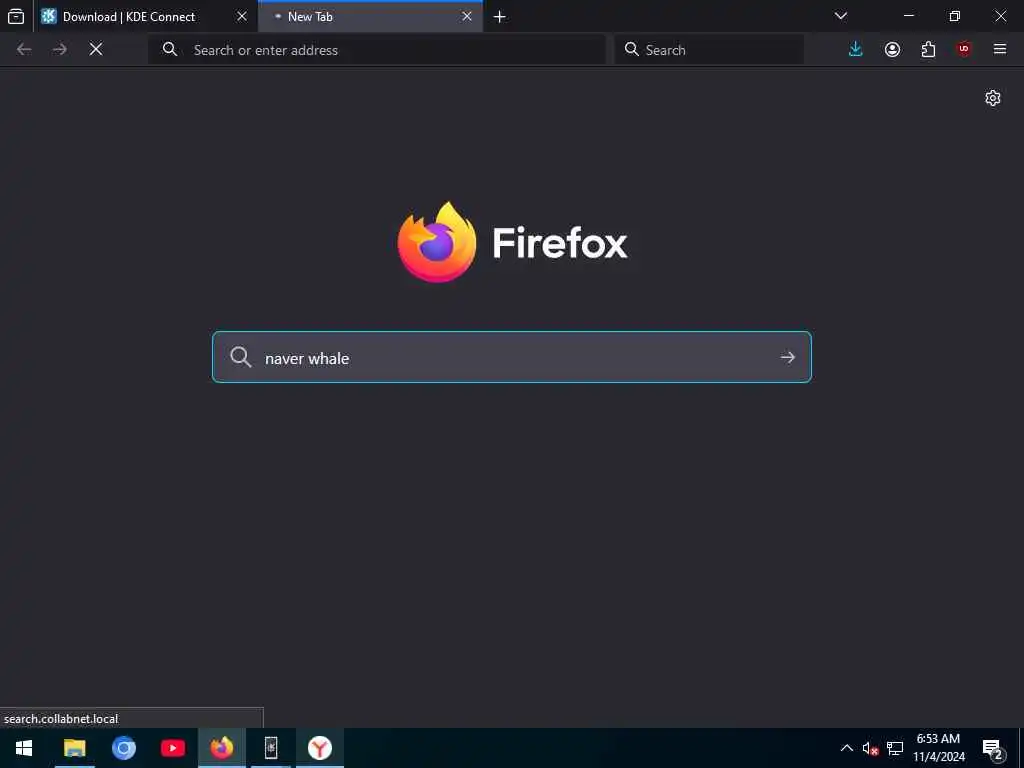Open the Firefox account menu

892,50
